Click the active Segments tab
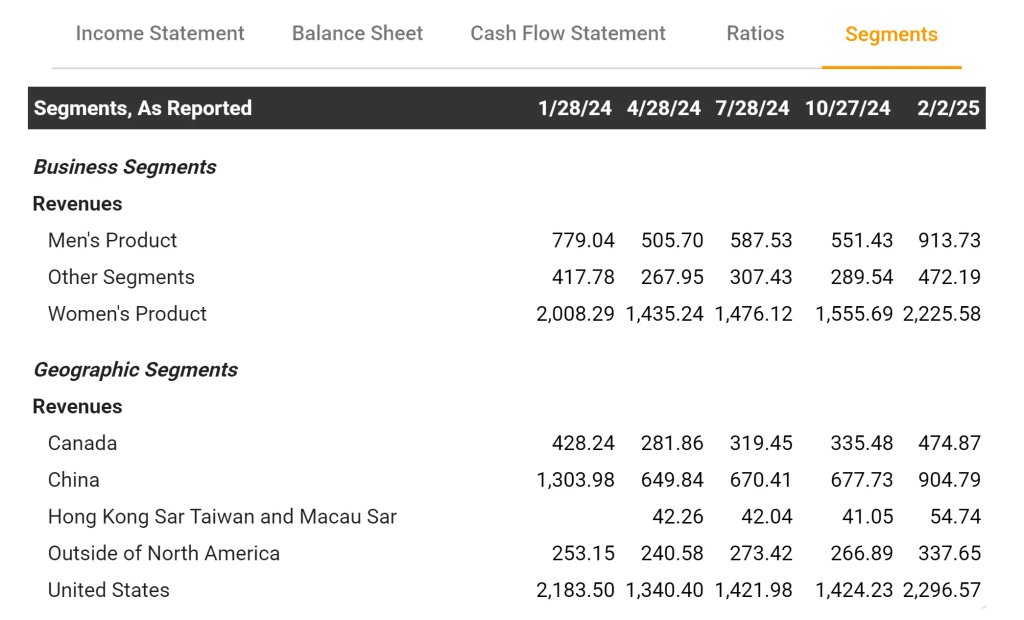Image resolution: width=1024 pixels, height=620 pixels. click(x=891, y=35)
